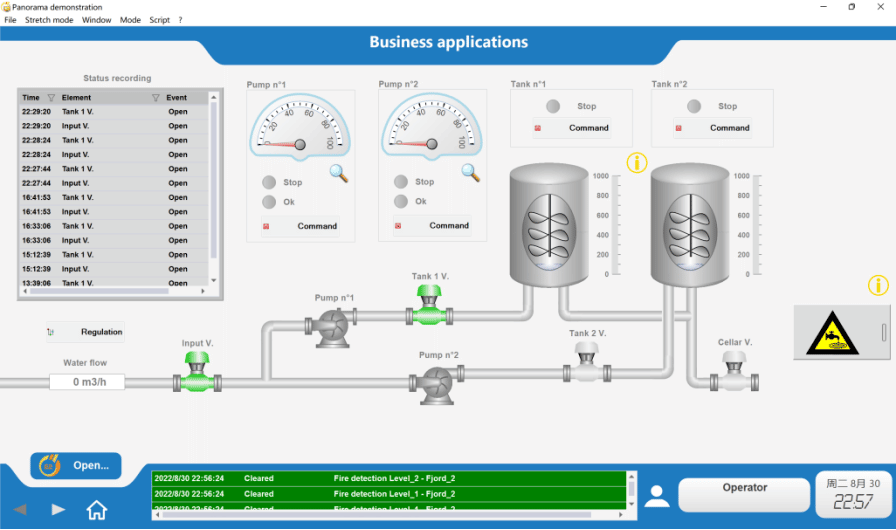Click the flood hazard warning sign

point(832,332)
